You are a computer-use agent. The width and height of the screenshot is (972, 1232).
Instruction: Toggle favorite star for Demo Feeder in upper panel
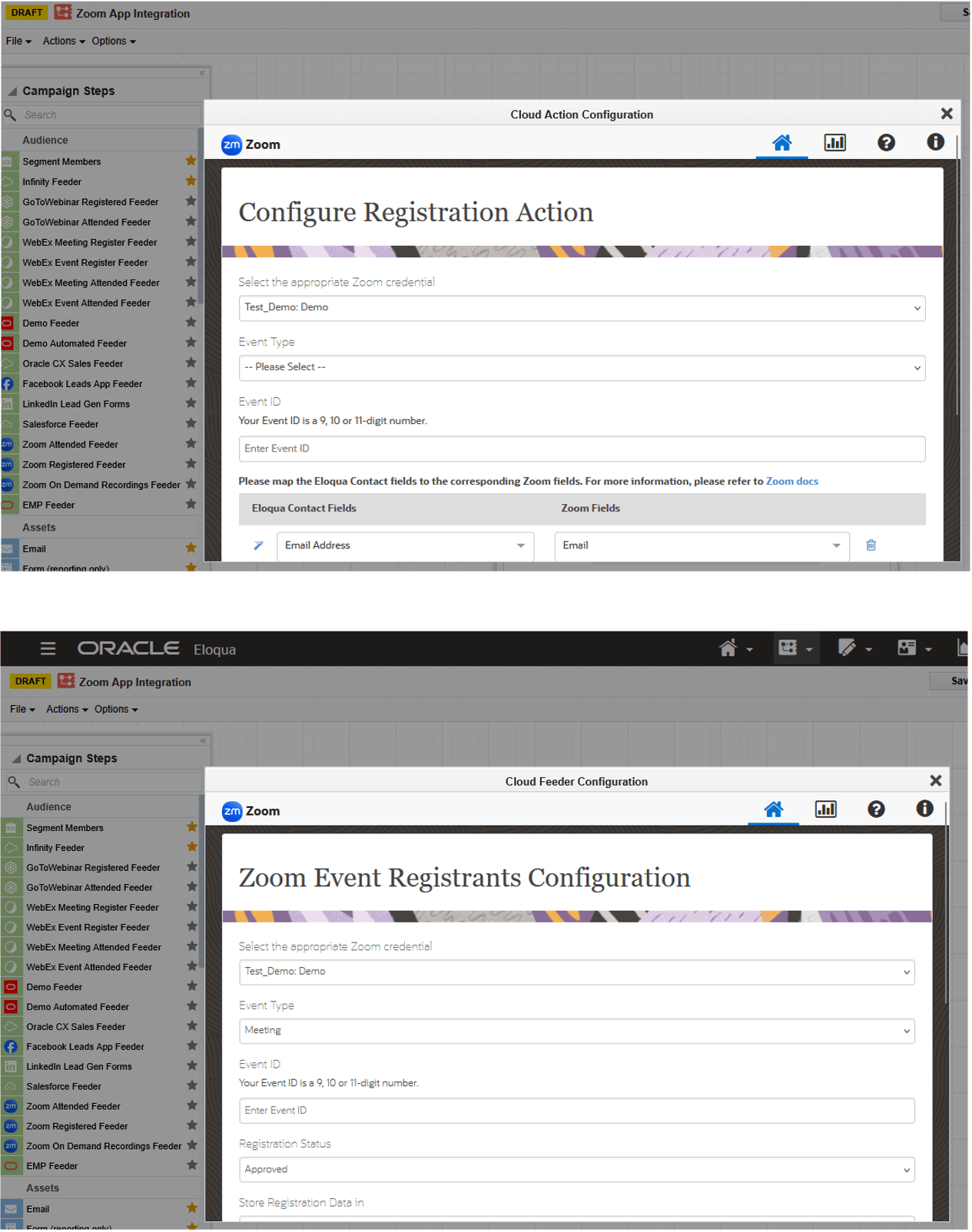coord(191,323)
